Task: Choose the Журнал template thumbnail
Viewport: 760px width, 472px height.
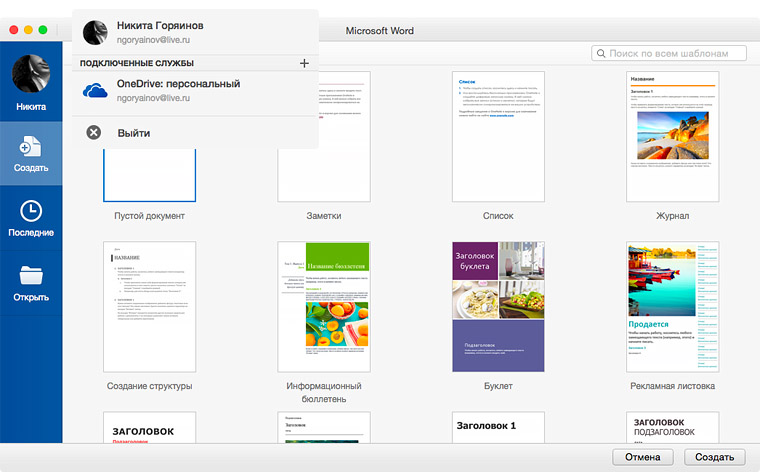Action: pos(673,137)
